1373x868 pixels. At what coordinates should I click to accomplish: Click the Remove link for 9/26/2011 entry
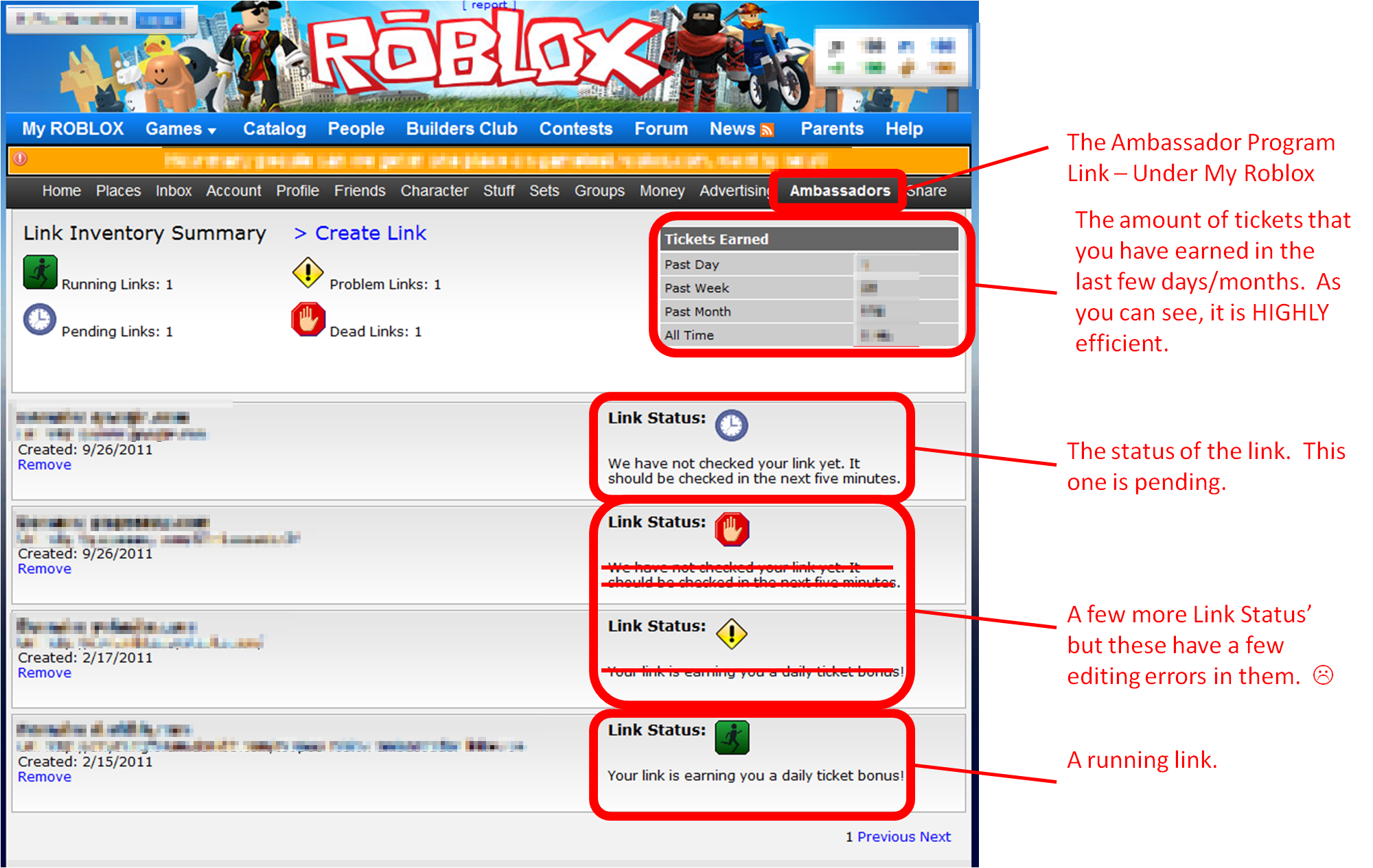point(42,456)
